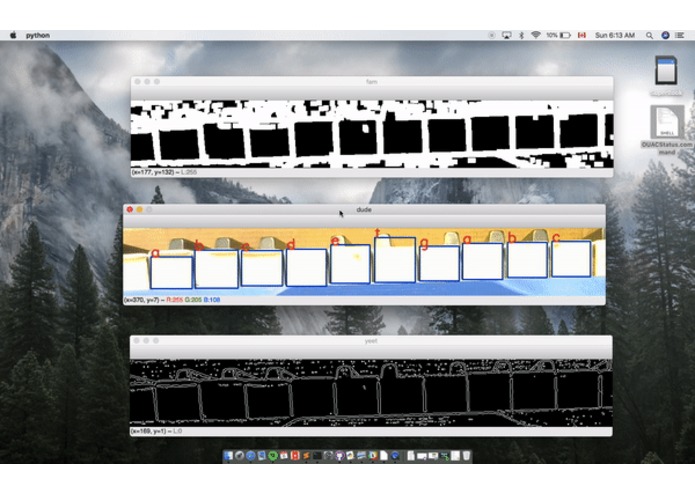Open the Wi-Fi status menu

[x=535, y=35]
